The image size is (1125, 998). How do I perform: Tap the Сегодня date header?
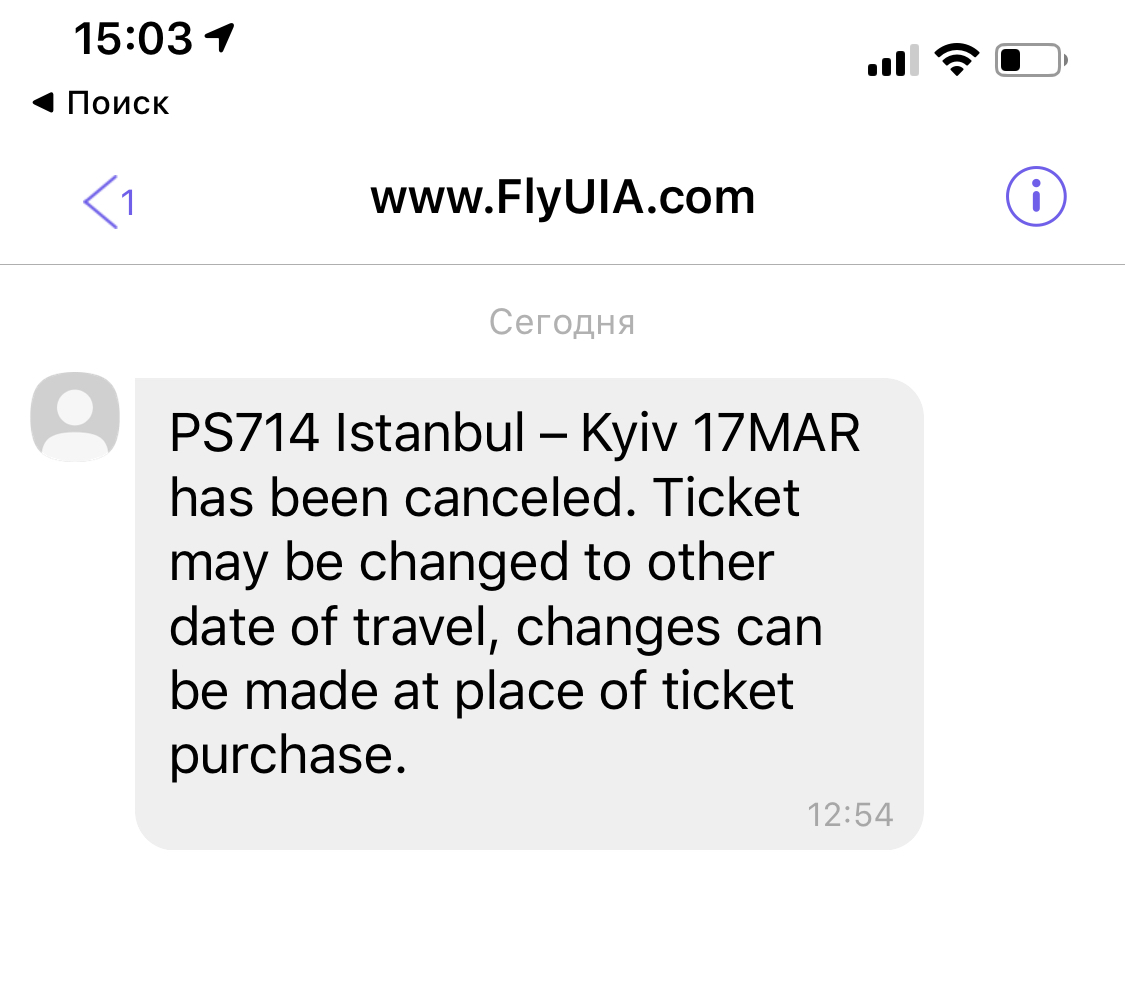tap(562, 322)
